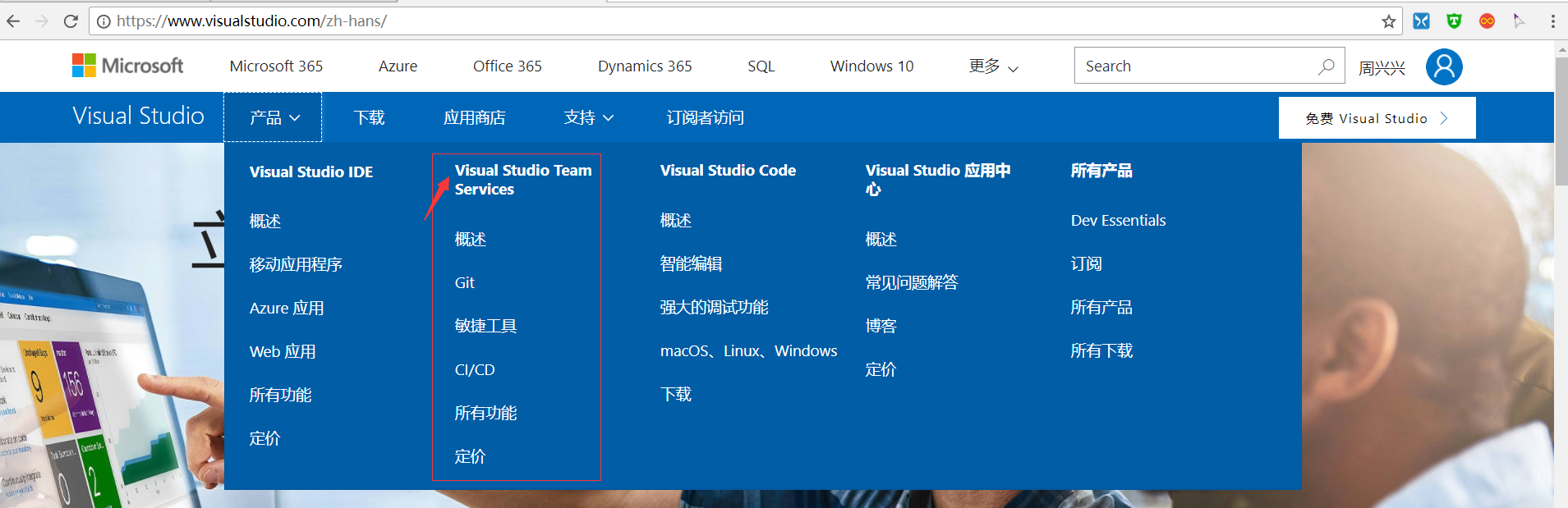Click the Microsoft logo
The width and height of the screenshot is (1568, 508).
127,66
